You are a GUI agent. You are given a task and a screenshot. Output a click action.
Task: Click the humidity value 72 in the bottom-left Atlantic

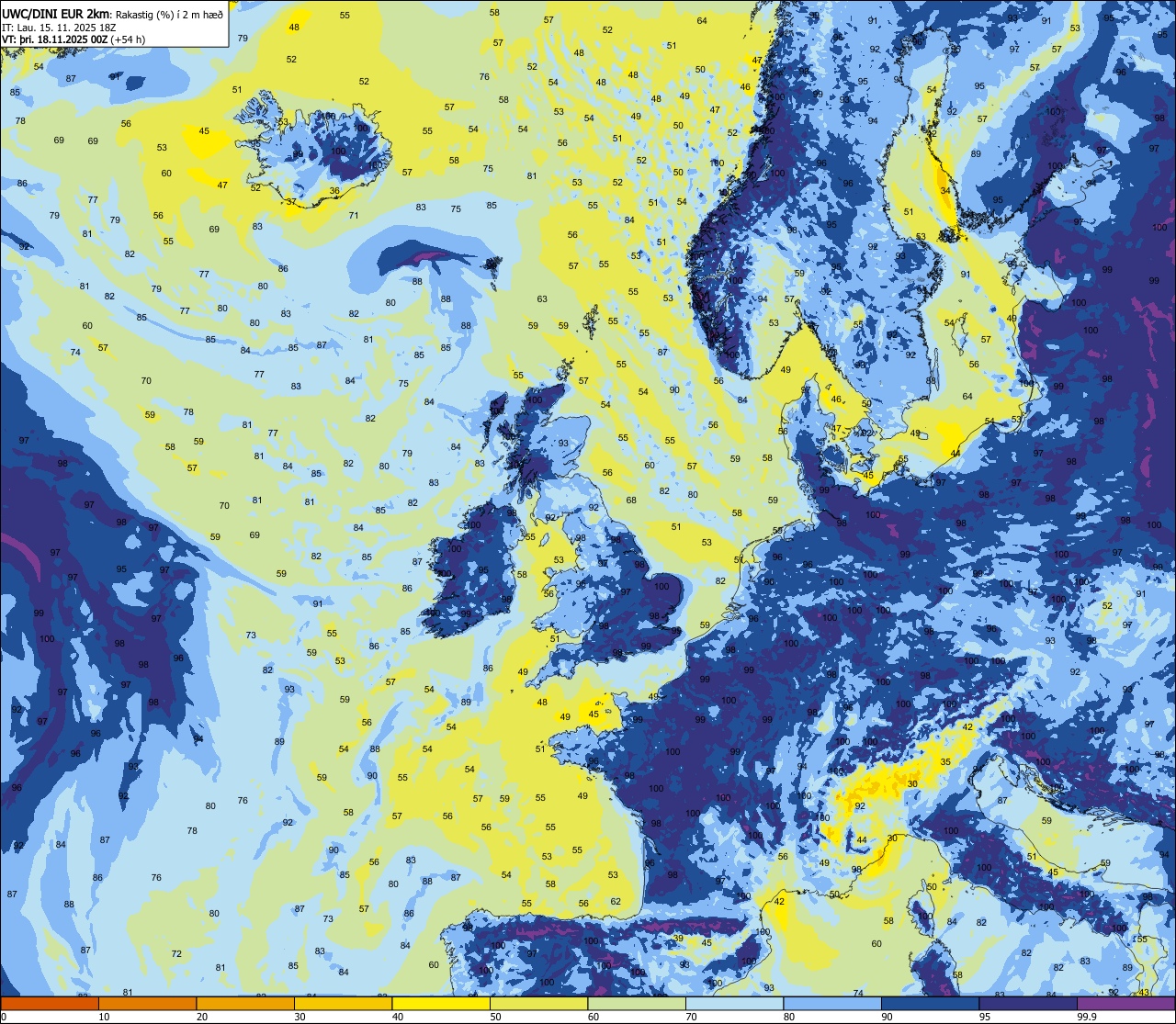[x=176, y=953]
